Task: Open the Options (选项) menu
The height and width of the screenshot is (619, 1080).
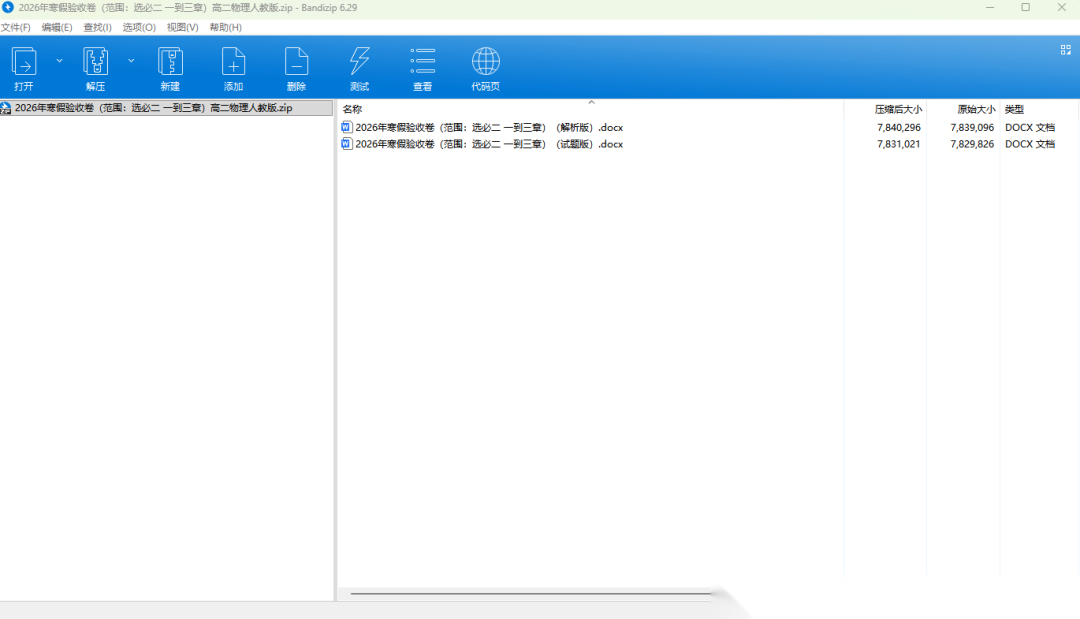Action: [x=139, y=27]
